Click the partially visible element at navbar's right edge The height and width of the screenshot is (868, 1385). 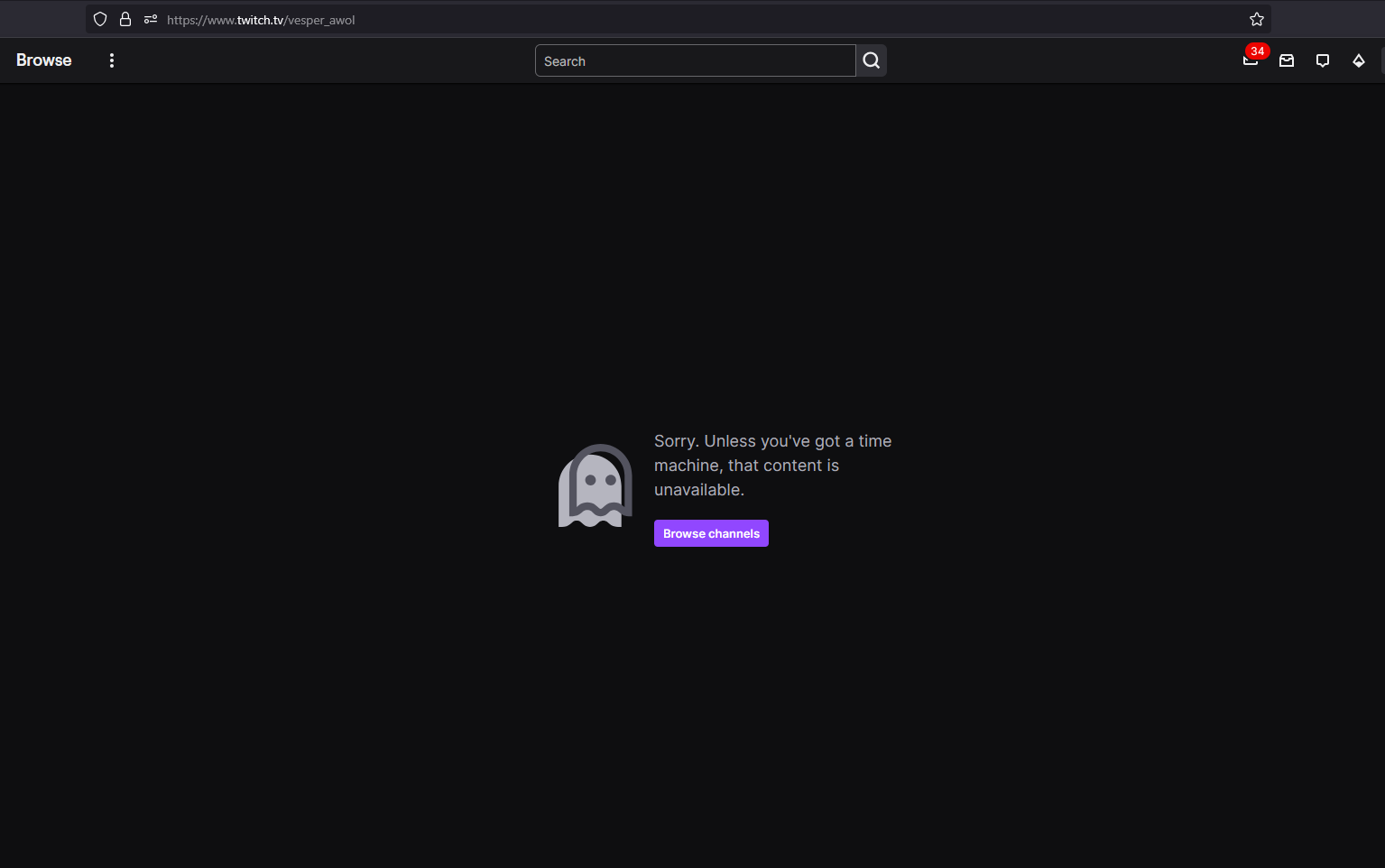tap(1381, 60)
